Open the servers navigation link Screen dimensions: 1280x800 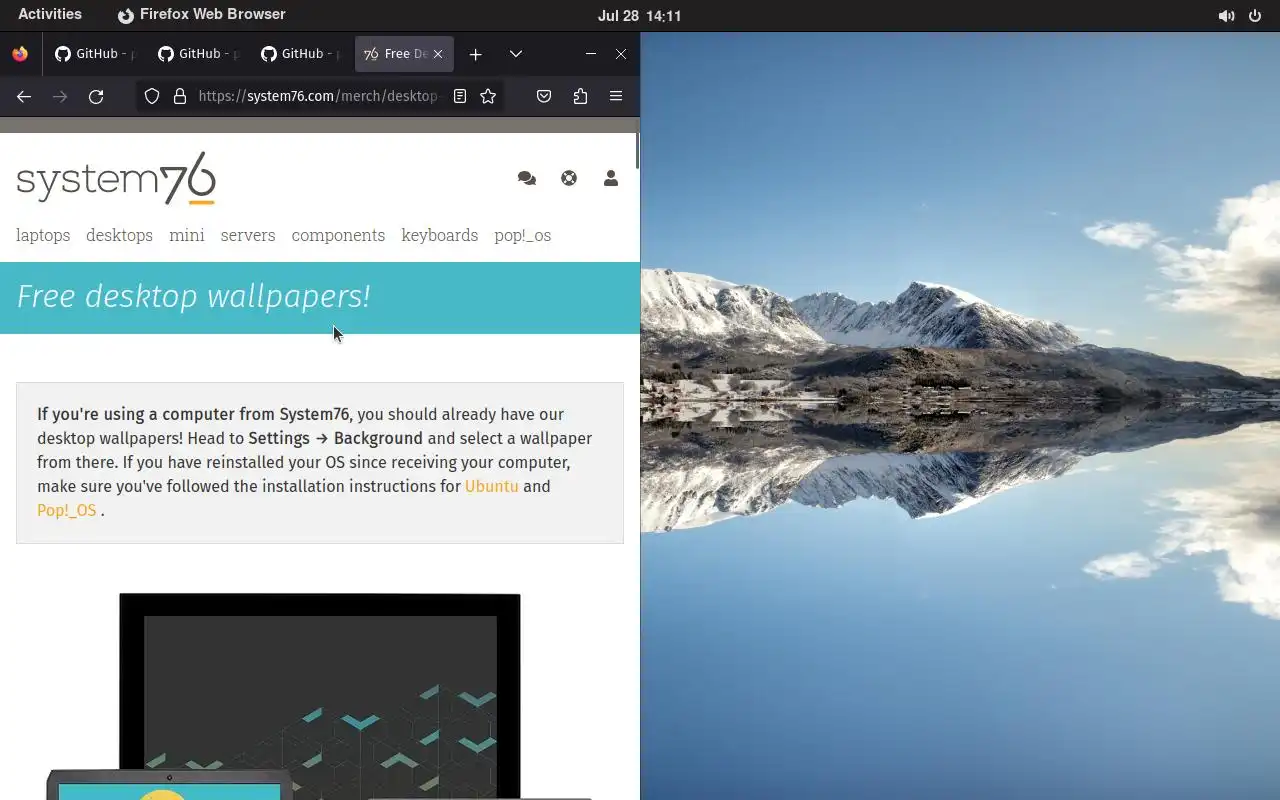click(248, 235)
